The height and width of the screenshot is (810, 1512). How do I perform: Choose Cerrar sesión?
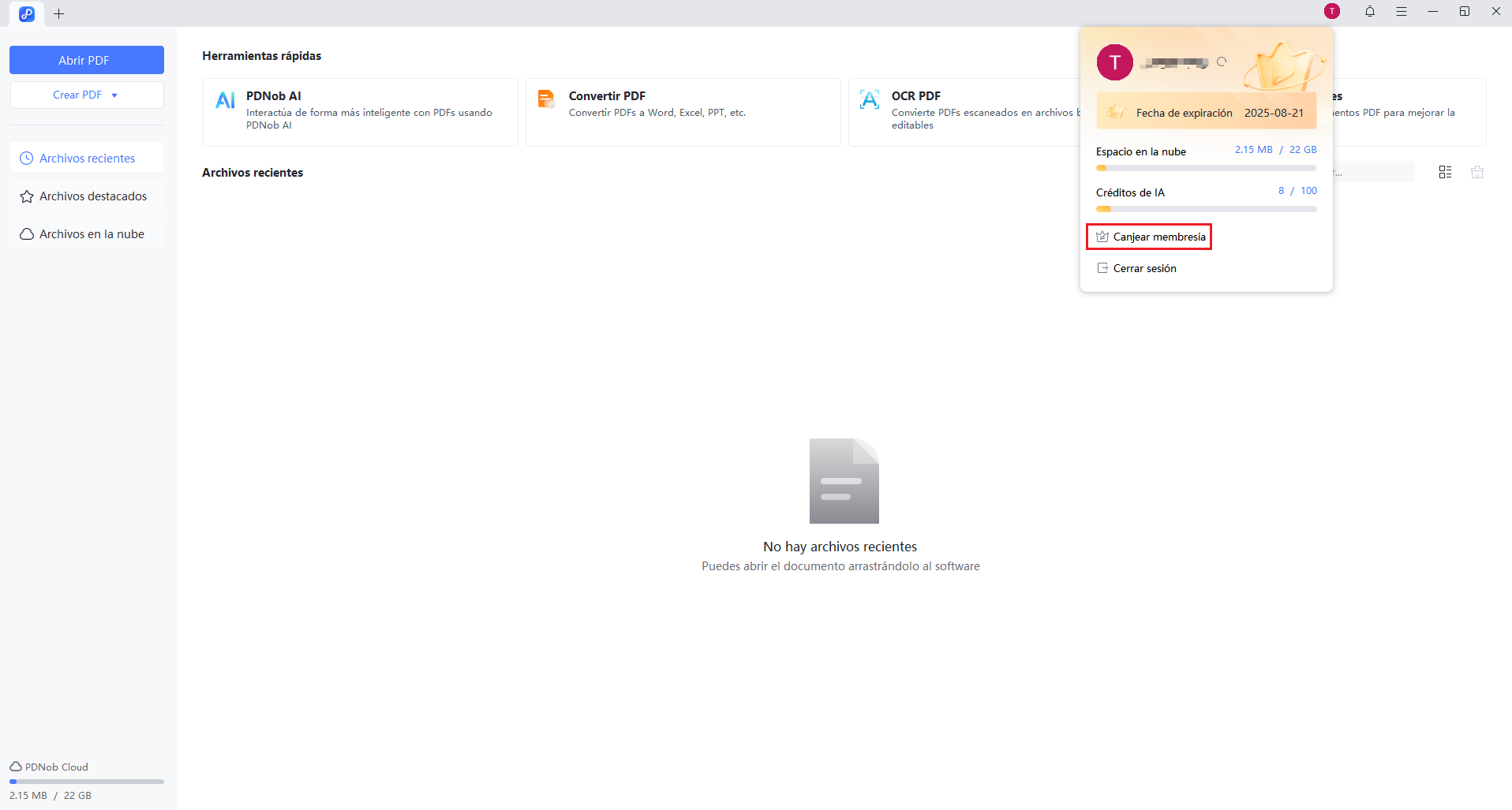pos(1136,268)
